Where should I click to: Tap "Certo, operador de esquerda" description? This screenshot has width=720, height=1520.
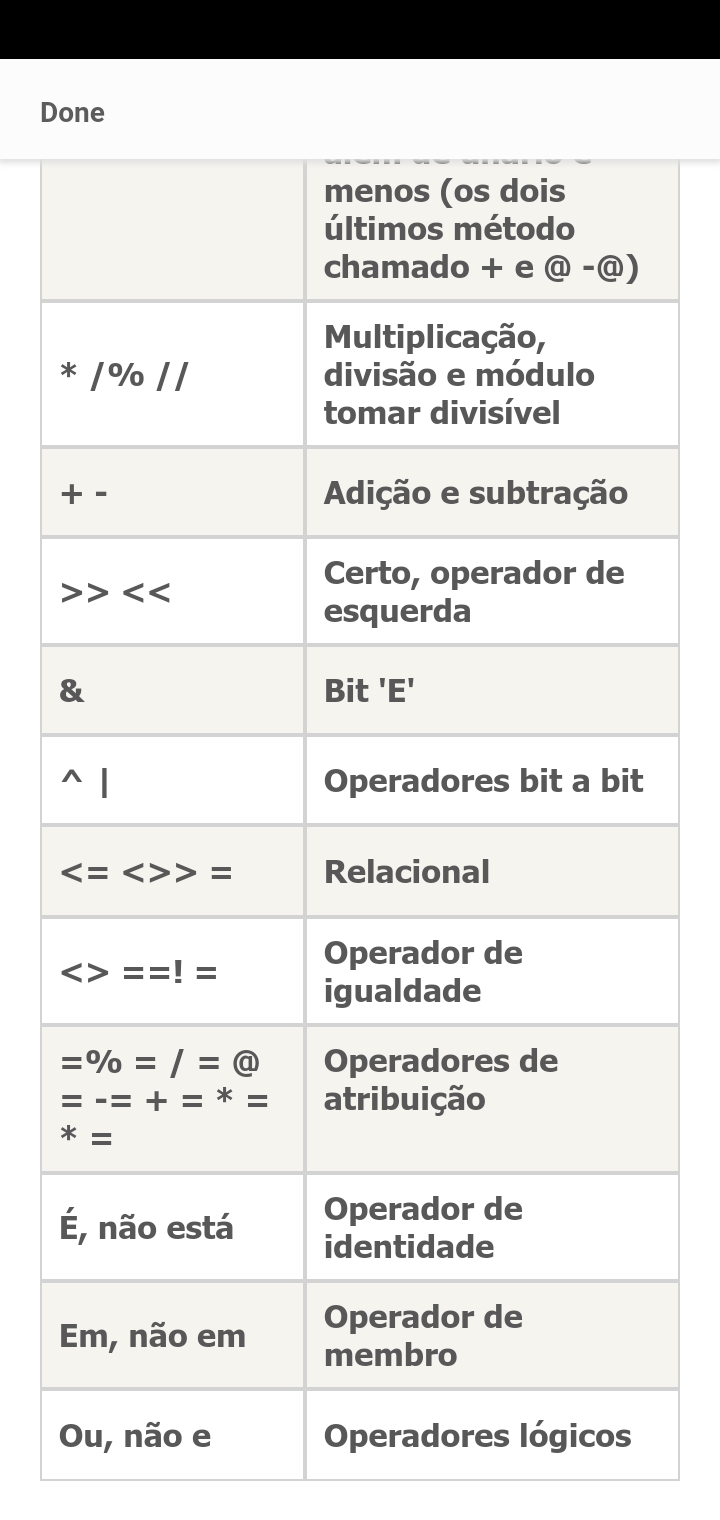coord(473,592)
